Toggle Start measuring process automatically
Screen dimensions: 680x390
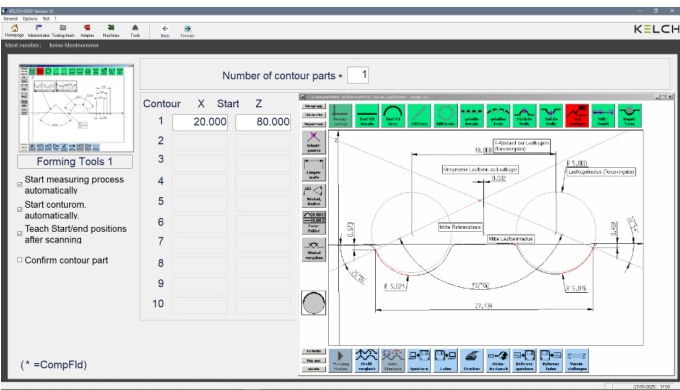(x=20, y=184)
